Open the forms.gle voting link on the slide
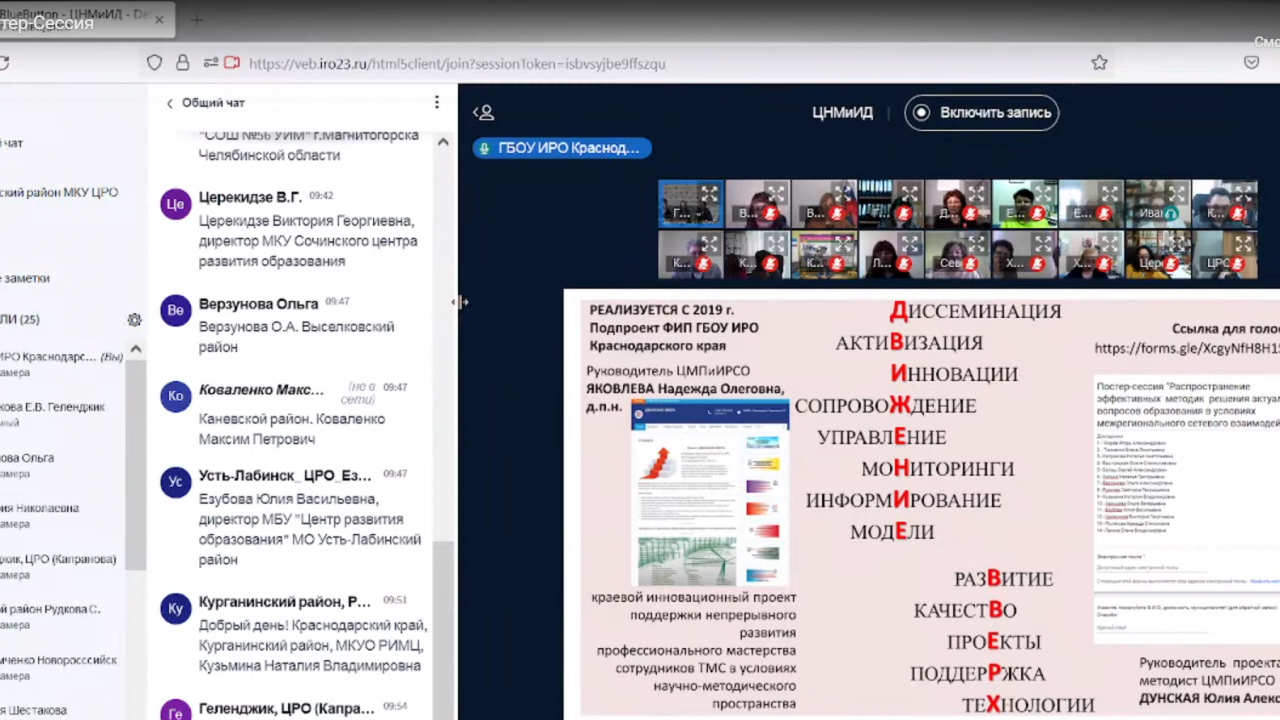This screenshot has height=720, width=1280. pyautogui.click(x=1186, y=348)
